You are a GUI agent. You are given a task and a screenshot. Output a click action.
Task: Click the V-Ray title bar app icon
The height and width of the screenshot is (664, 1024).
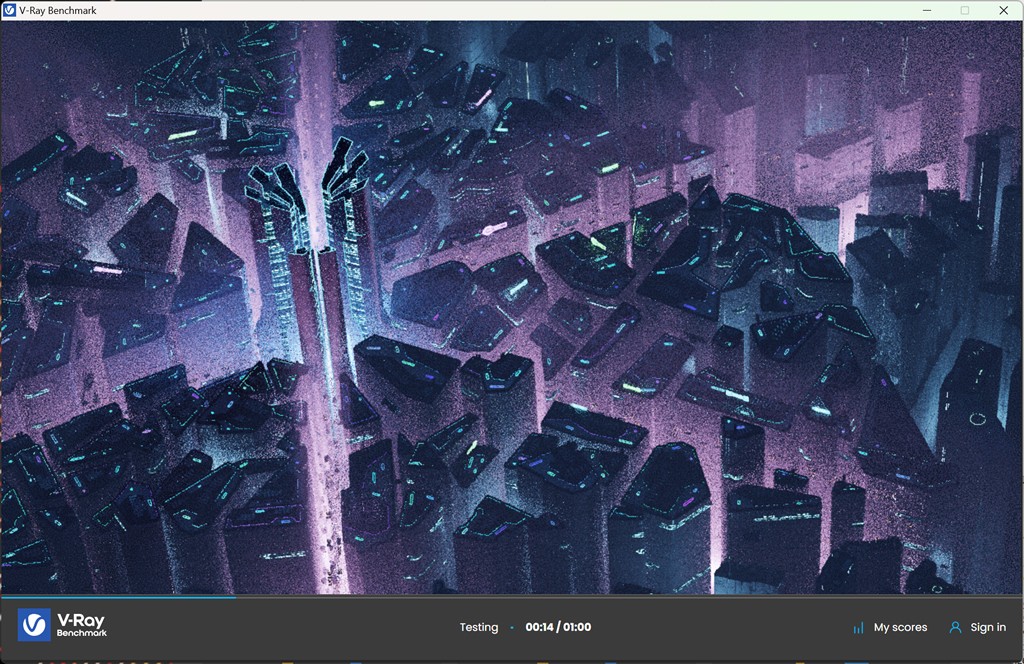pyautogui.click(x=10, y=10)
